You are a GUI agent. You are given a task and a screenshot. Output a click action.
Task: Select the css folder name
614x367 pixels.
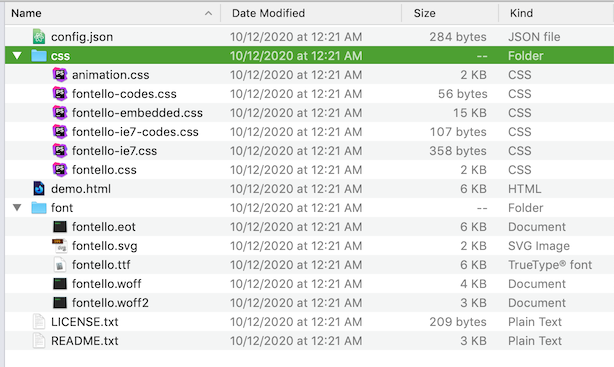(x=60, y=56)
